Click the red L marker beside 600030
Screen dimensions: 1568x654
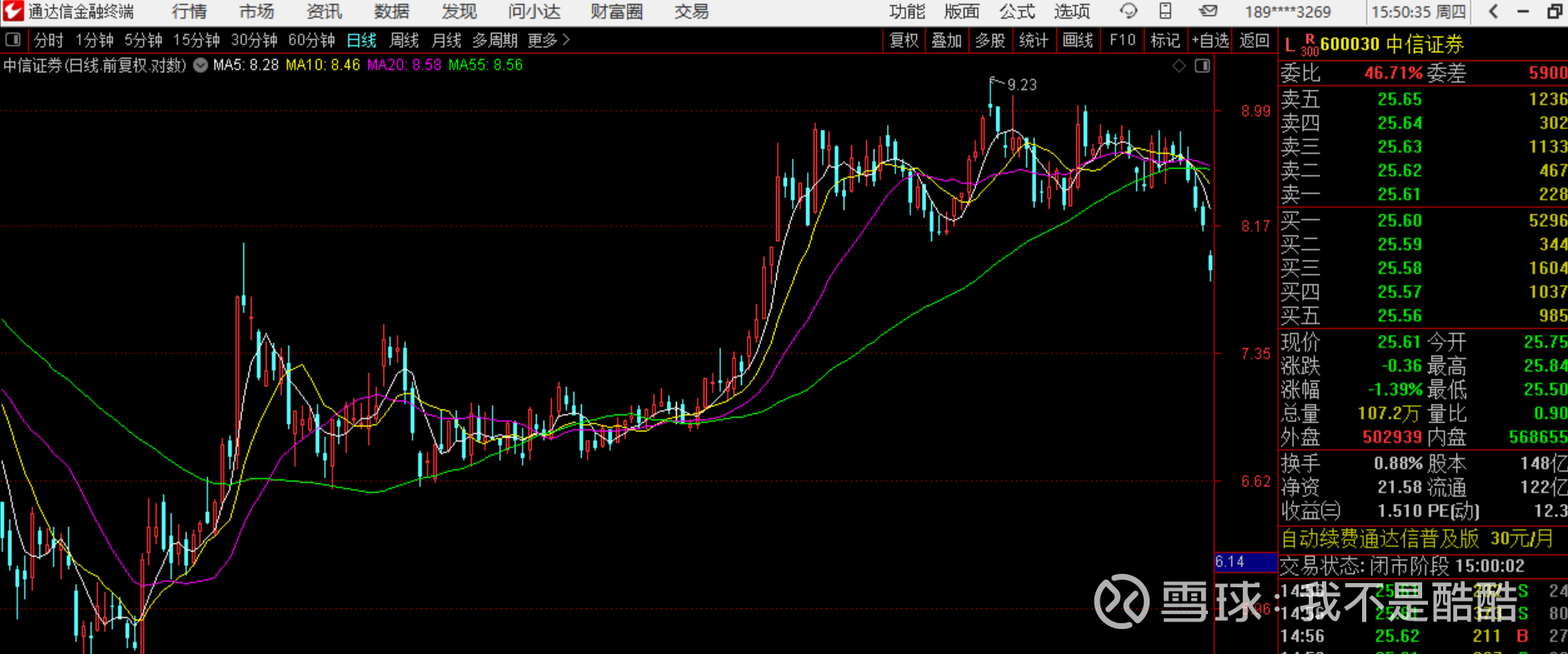[x=1290, y=45]
